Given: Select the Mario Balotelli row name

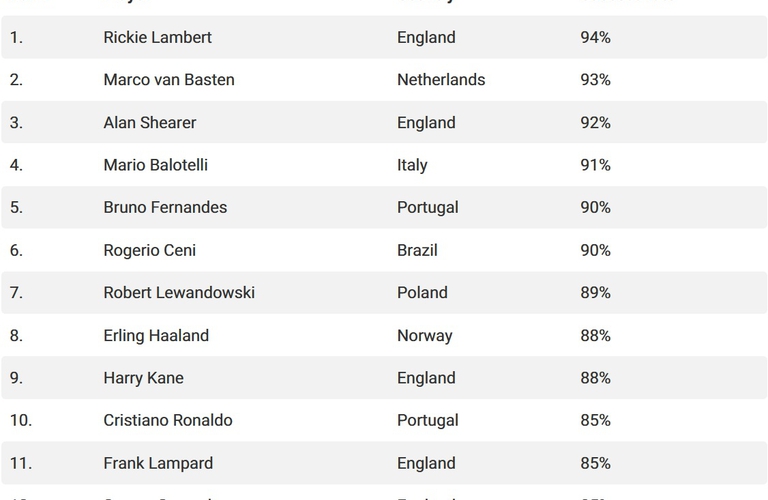Looking at the screenshot, I should tap(155, 165).
